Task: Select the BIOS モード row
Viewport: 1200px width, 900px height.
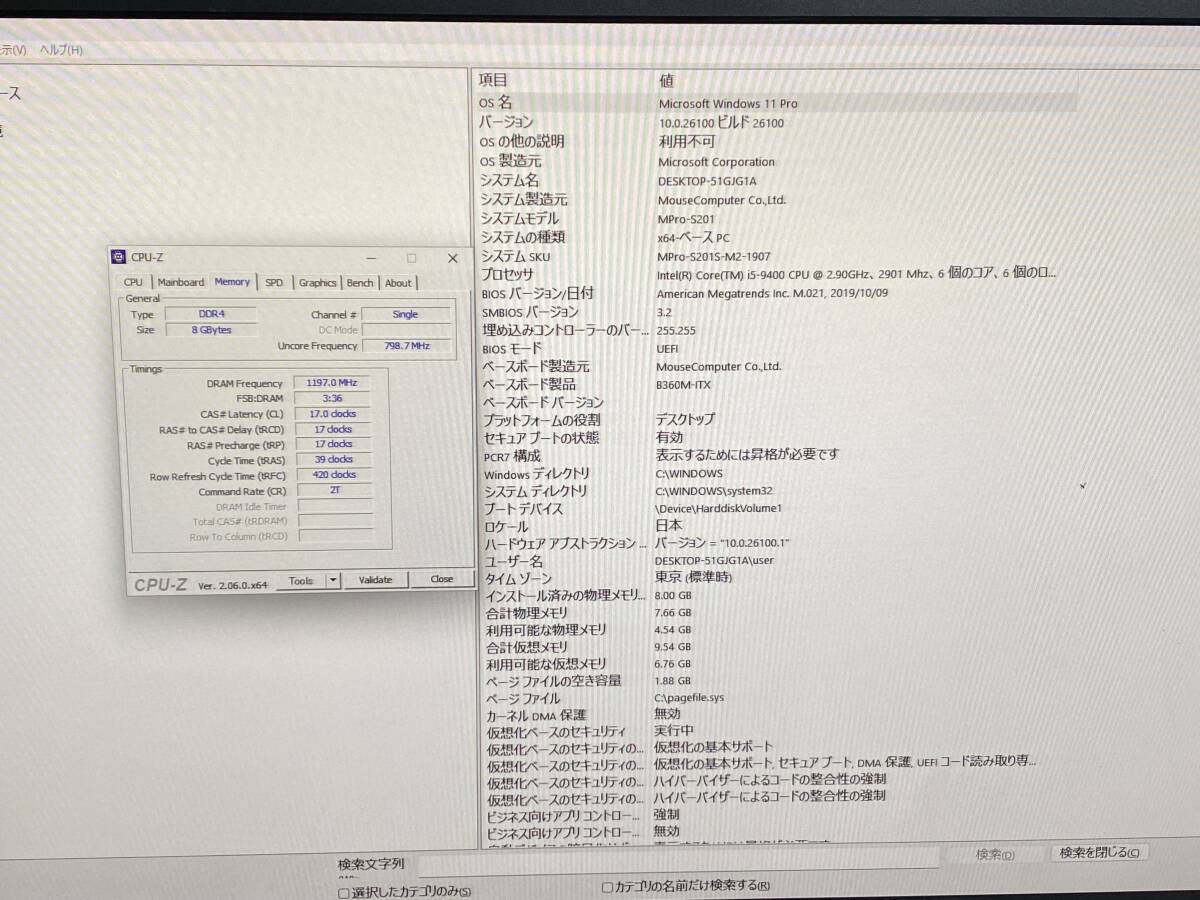Action: pyautogui.click(x=777, y=349)
